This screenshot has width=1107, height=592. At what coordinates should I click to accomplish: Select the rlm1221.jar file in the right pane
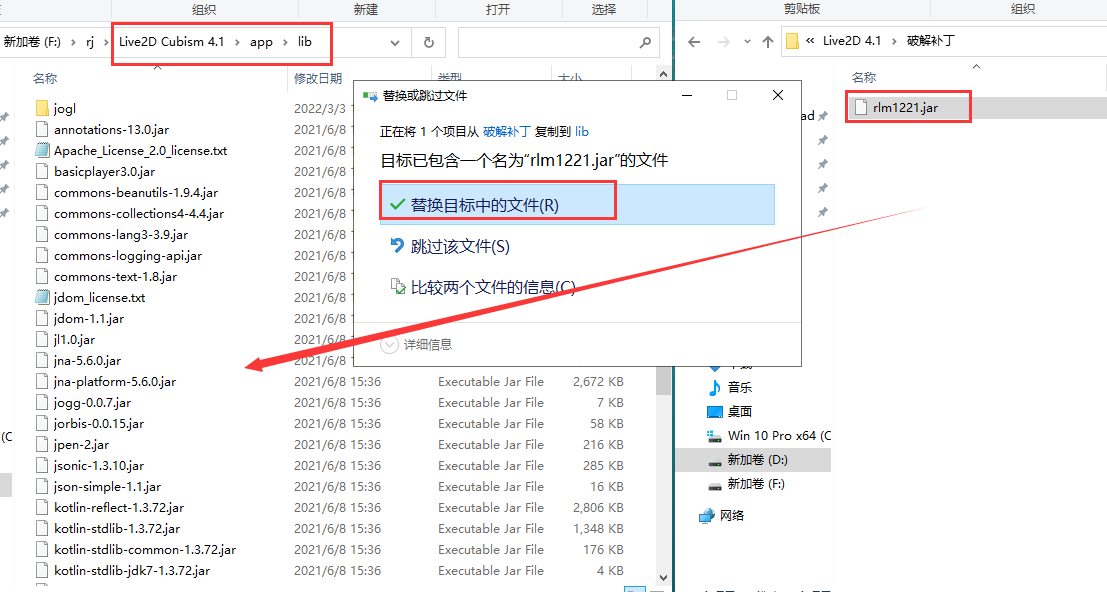(x=905, y=107)
